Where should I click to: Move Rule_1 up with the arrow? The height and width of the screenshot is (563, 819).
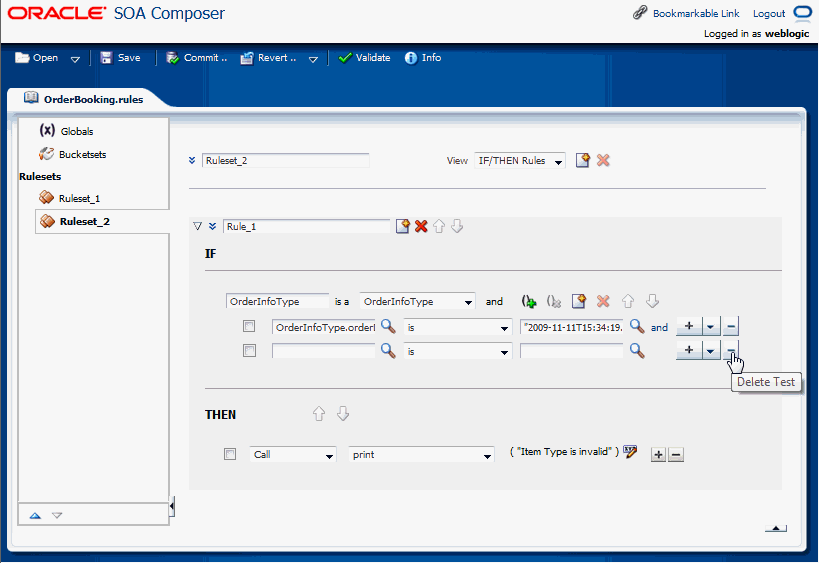(x=439, y=226)
